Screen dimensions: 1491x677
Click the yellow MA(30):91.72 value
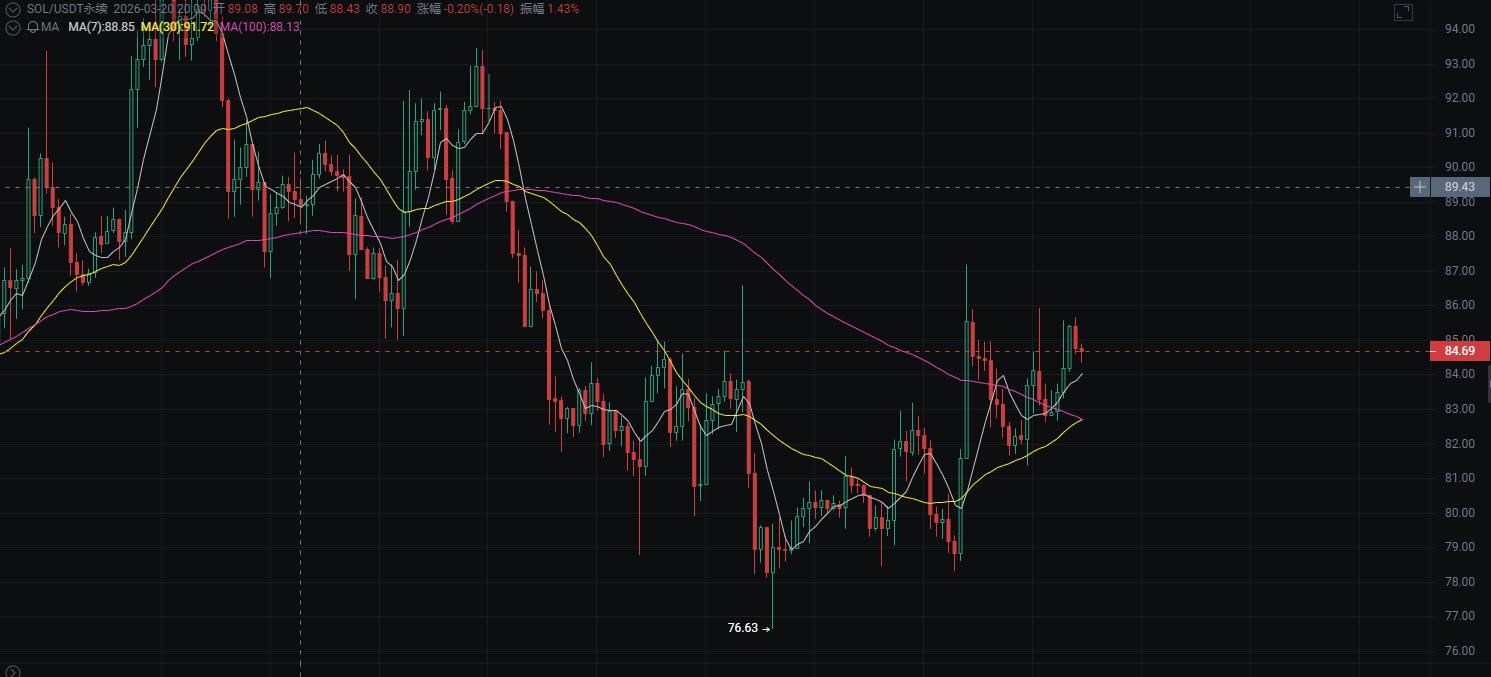coord(177,27)
